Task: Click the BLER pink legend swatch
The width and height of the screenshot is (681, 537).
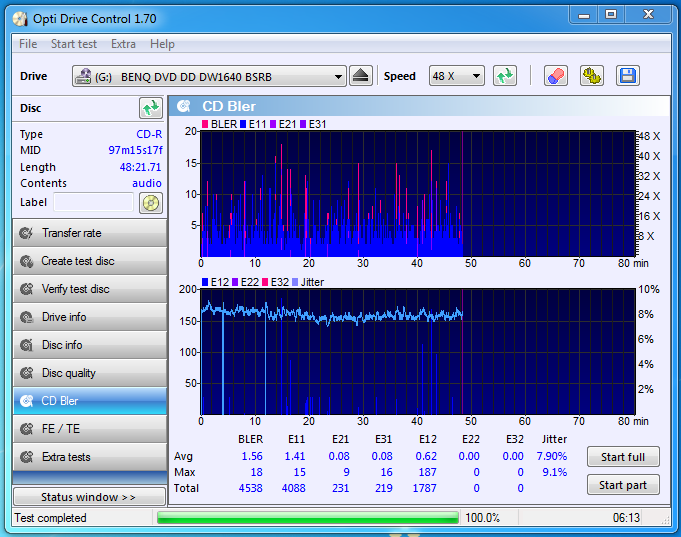Action: coord(205,124)
